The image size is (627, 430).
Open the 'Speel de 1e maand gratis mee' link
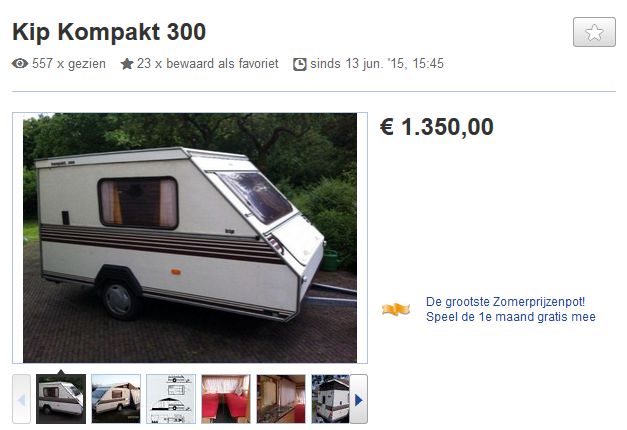pos(511,317)
